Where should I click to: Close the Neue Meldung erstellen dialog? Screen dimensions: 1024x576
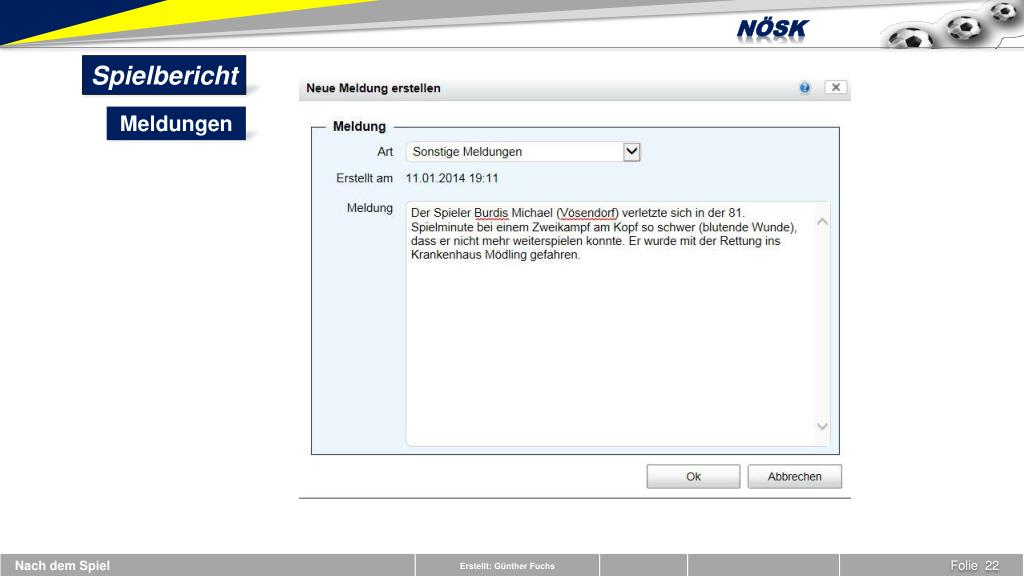click(835, 87)
